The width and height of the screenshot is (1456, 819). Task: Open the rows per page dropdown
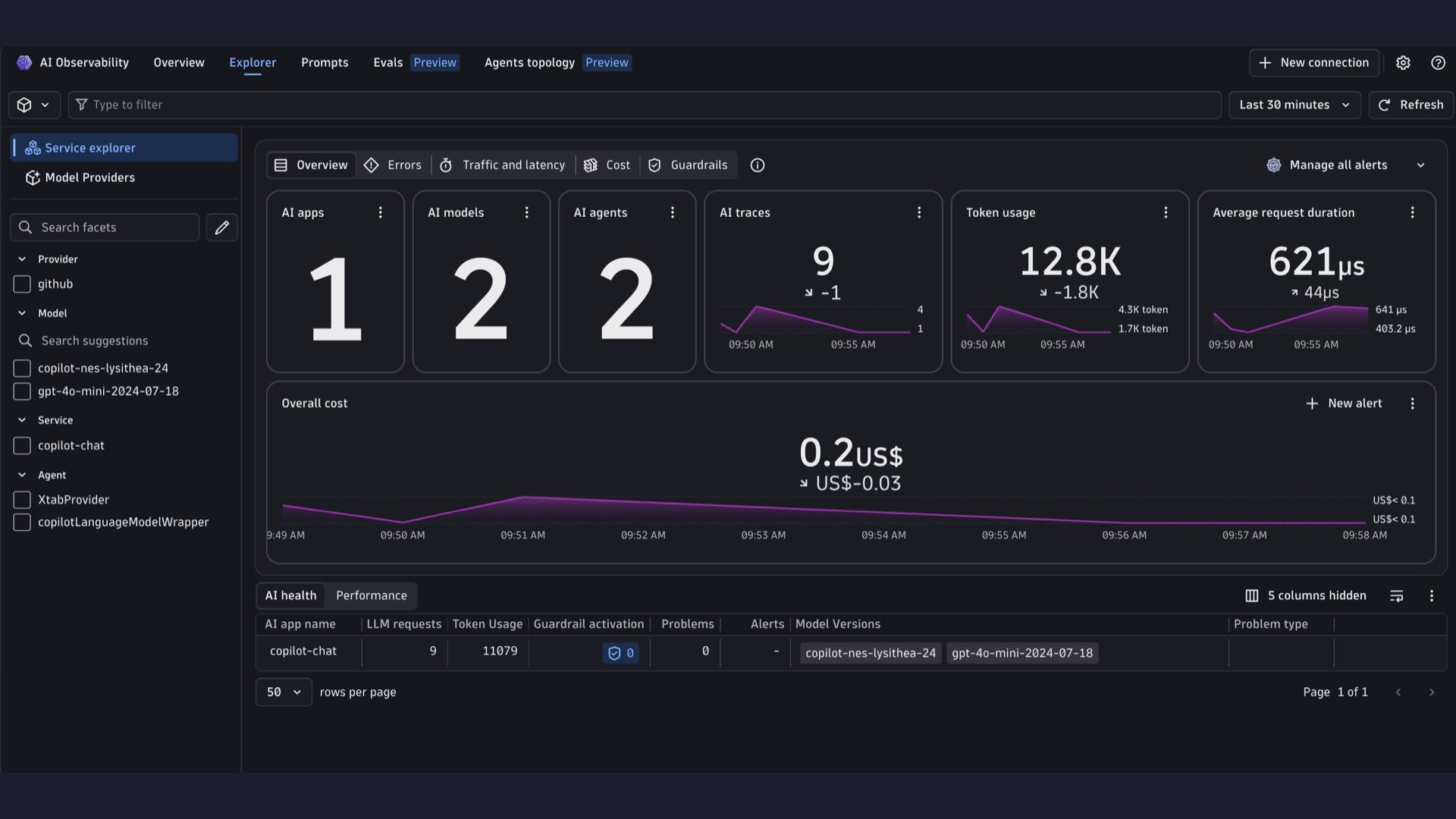284,692
